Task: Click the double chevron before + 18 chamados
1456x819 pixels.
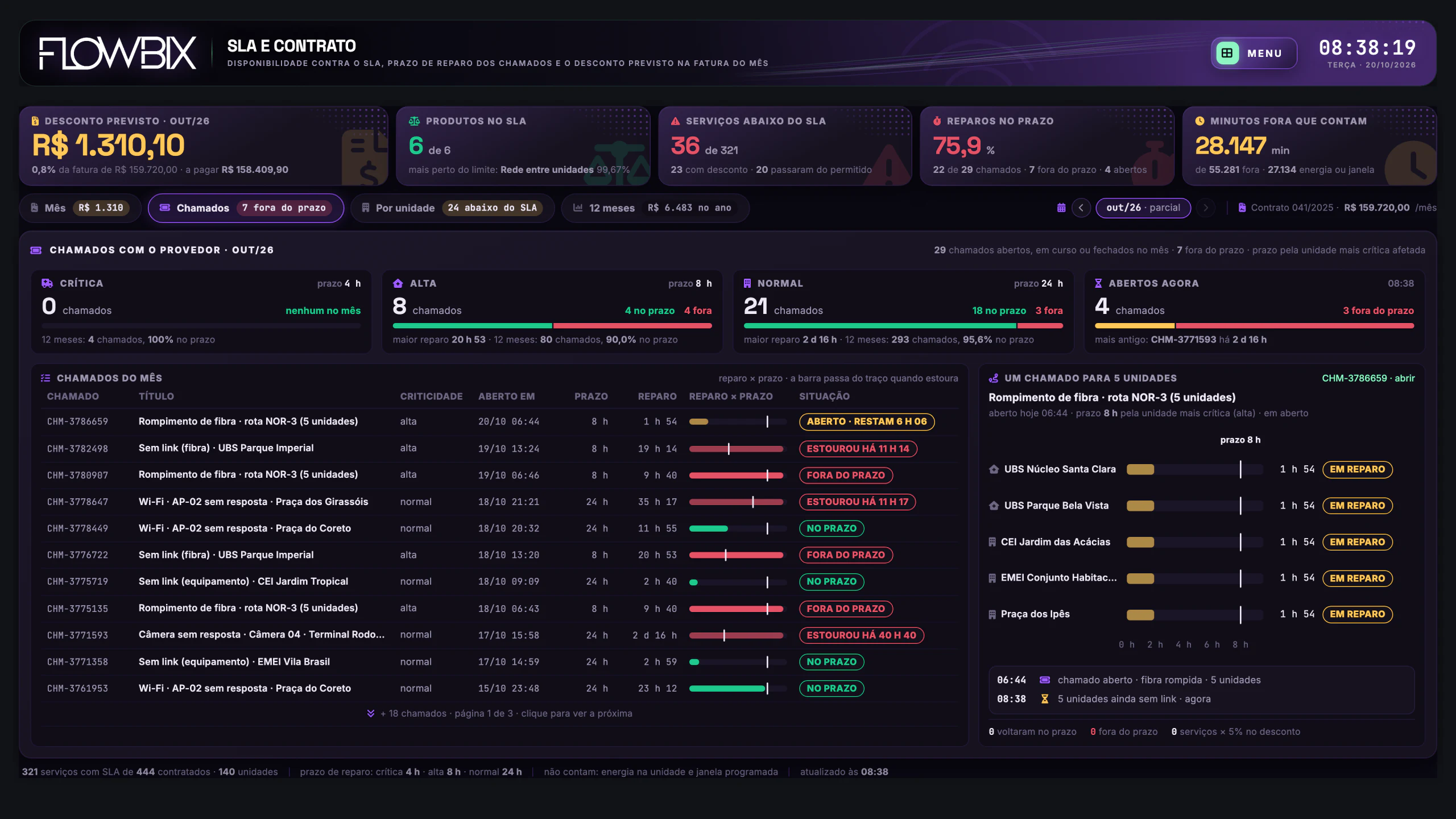Action: (371, 713)
